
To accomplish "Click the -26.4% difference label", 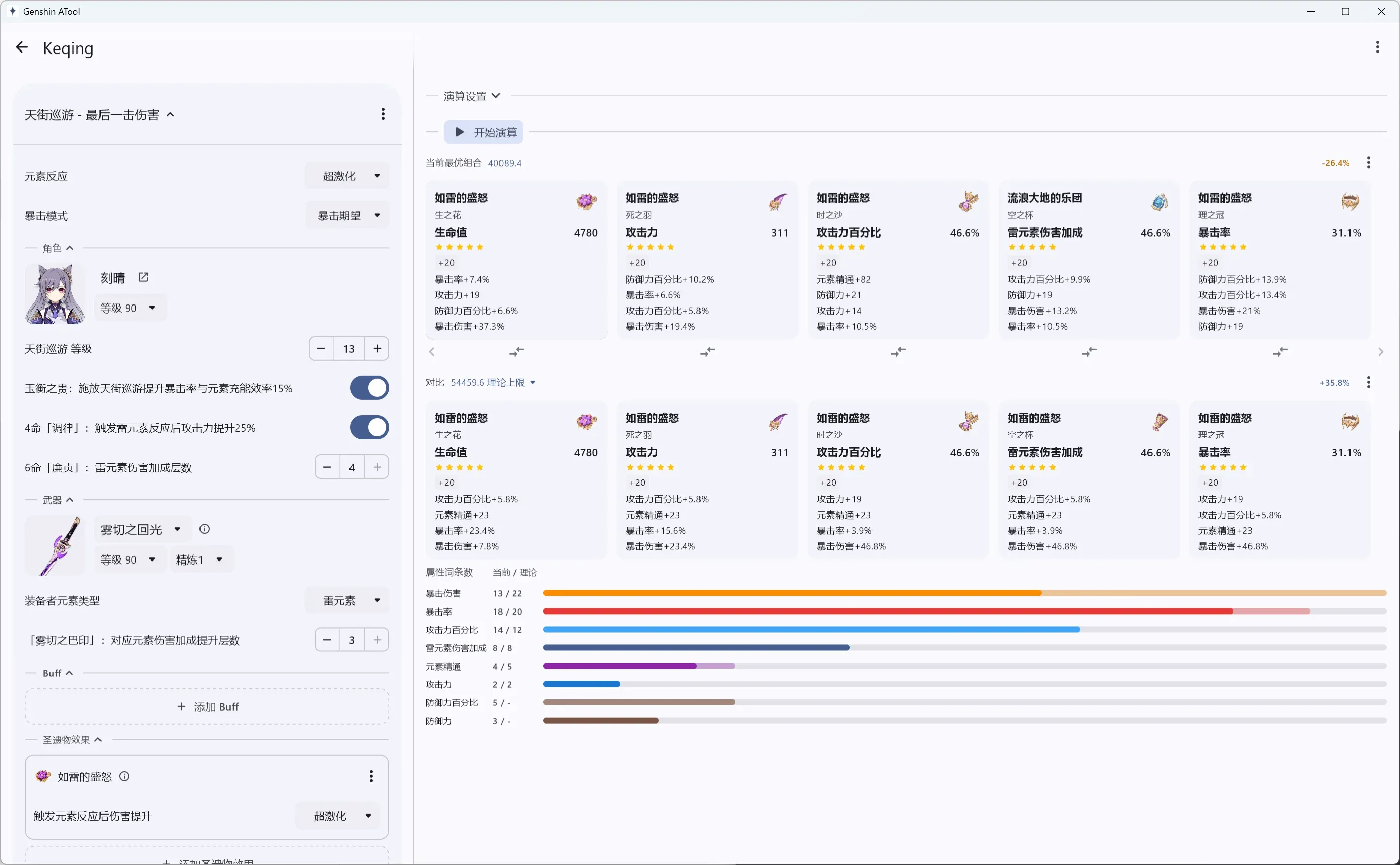I will pos(1335,163).
